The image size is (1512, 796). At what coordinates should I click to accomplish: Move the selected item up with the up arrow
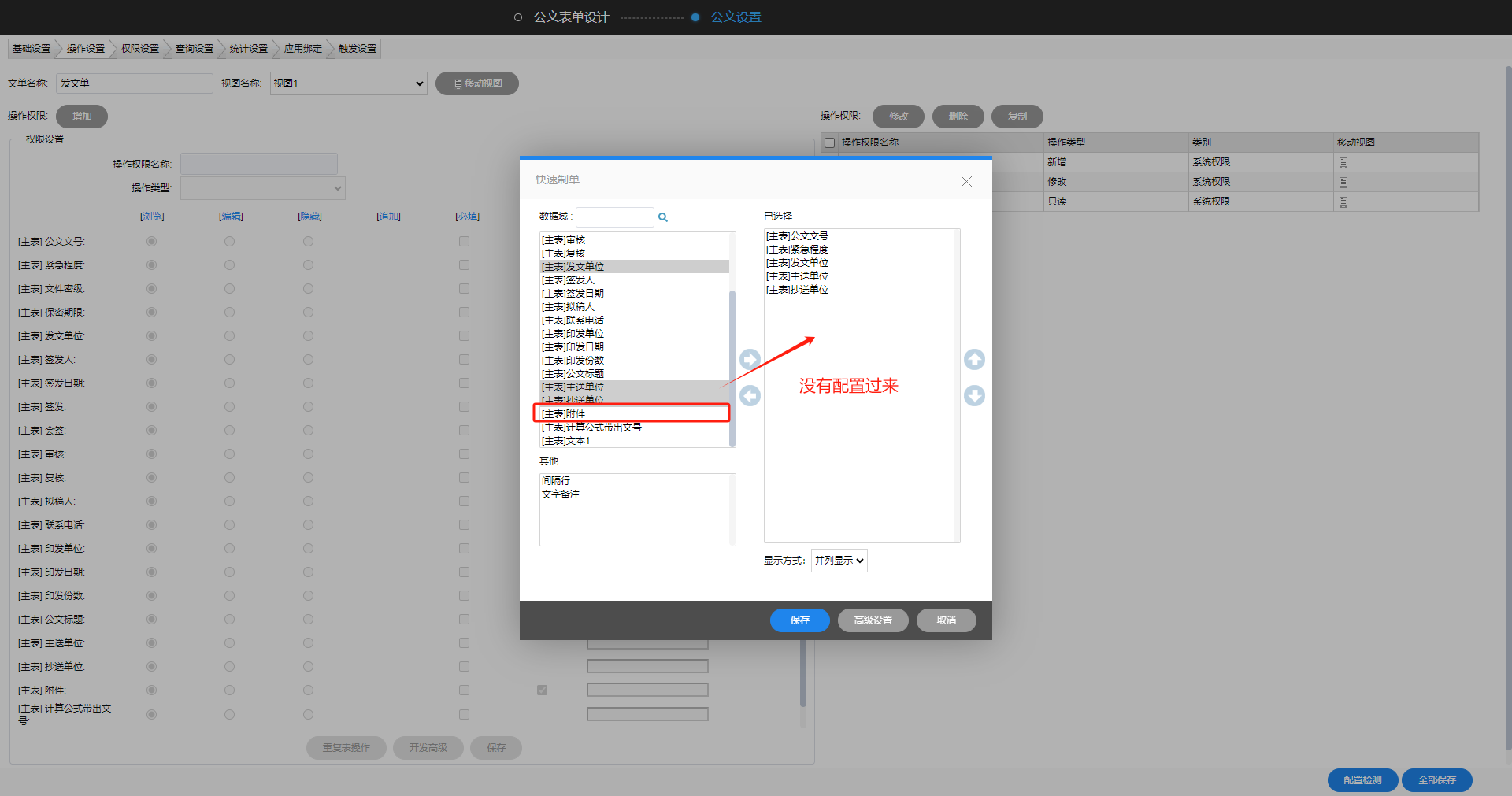coord(974,360)
